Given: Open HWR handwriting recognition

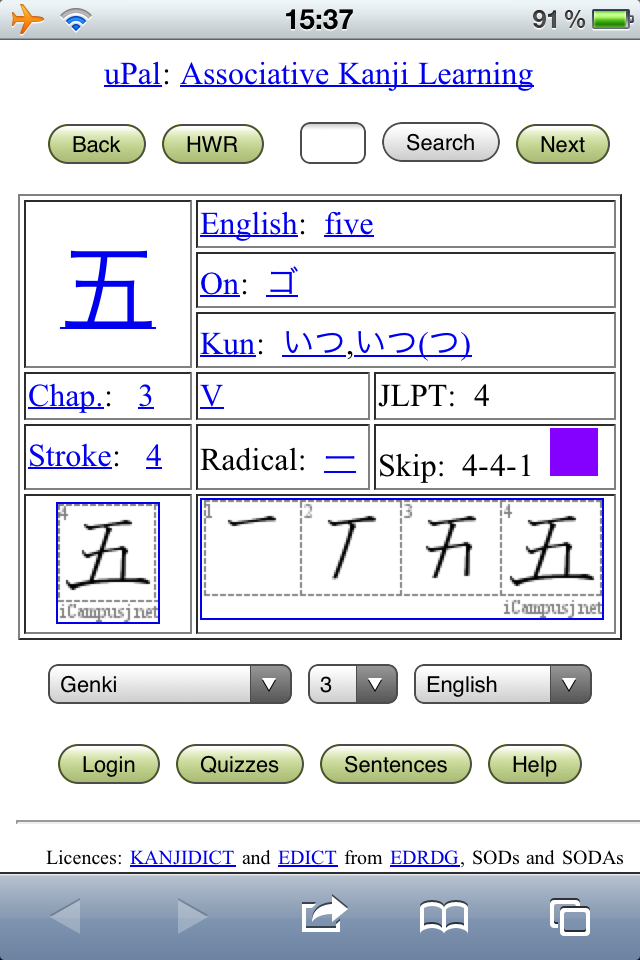Looking at the screenshot, I should (x=213, y=144).
